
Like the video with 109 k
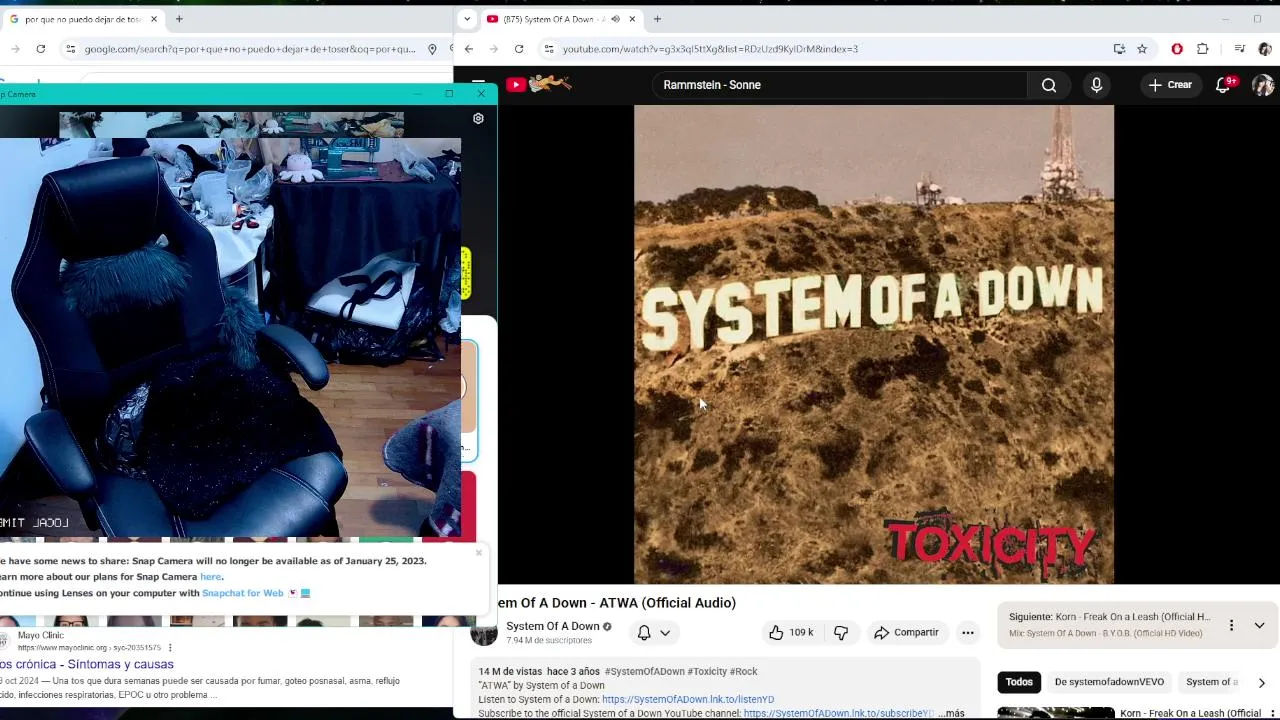coord(791,632)
